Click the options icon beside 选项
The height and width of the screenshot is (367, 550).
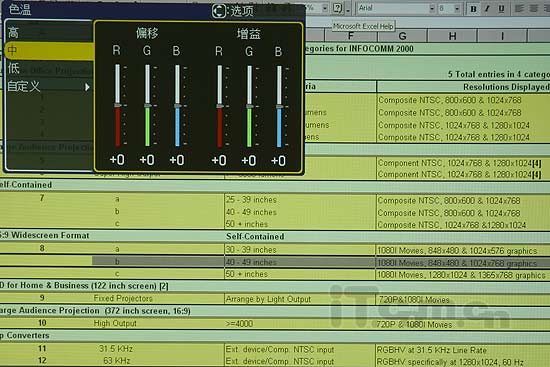[x=219, y=11]
